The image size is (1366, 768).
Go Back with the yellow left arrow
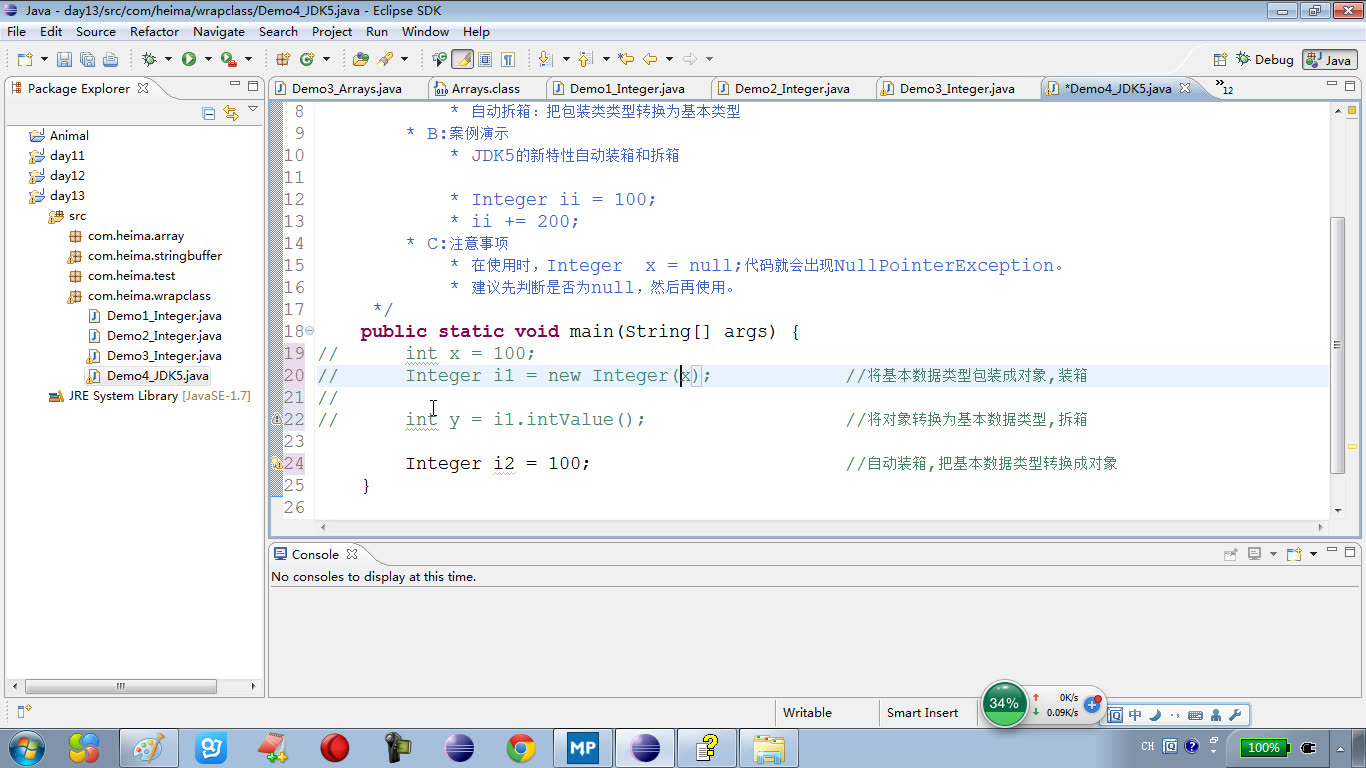pos(650,60)
